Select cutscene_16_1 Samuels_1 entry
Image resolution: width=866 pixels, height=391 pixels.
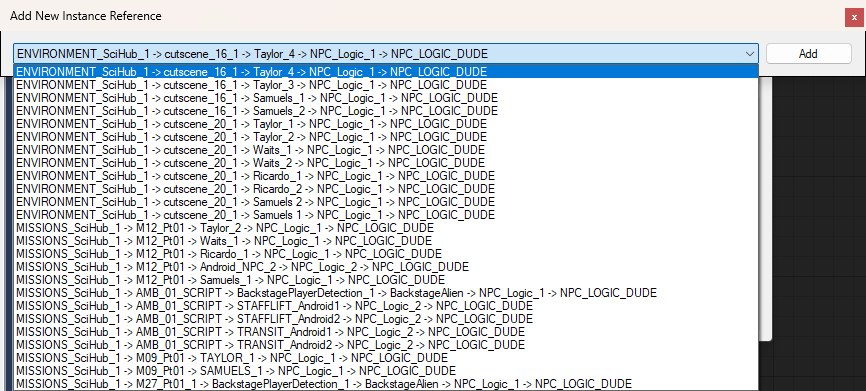click(x=386, y=98)
